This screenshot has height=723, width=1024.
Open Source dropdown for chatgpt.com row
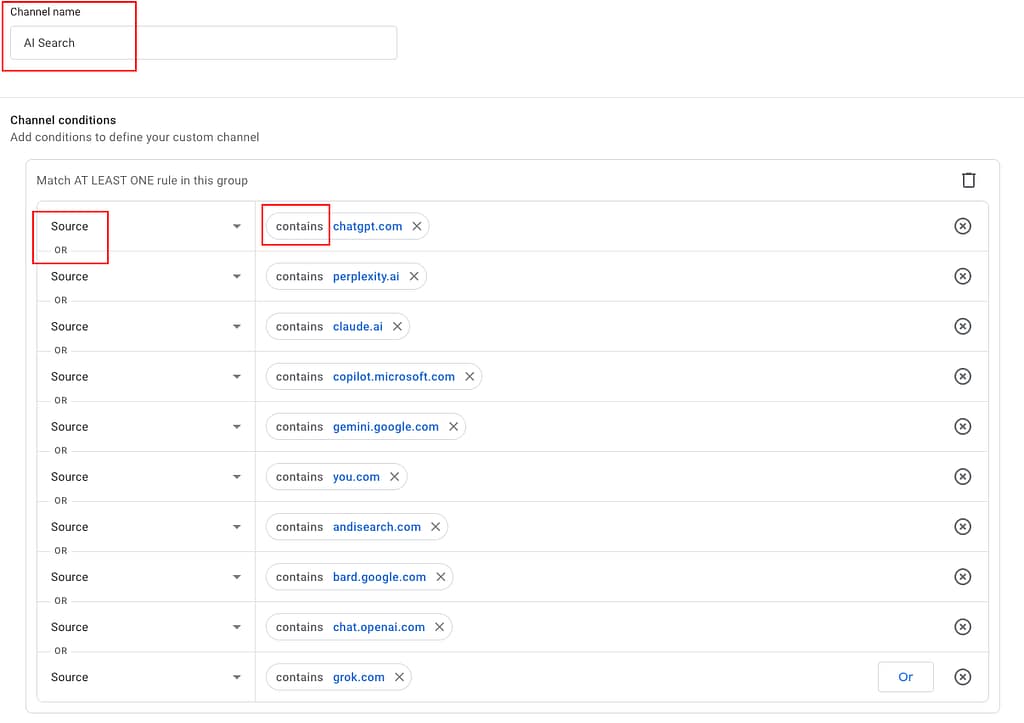point(146,226)
